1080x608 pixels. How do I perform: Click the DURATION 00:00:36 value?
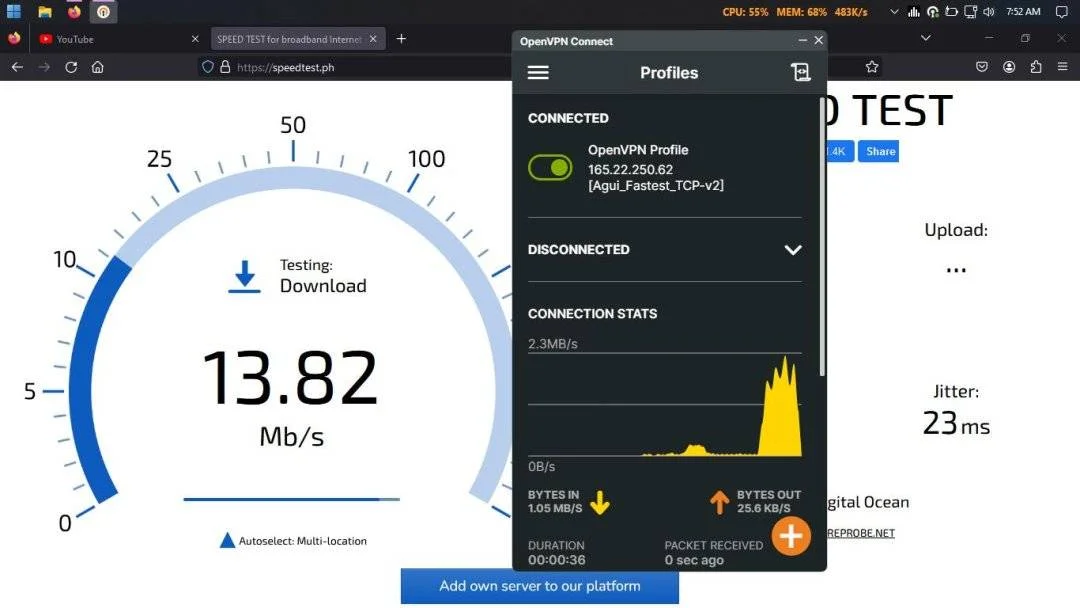(x=557, y=560)
